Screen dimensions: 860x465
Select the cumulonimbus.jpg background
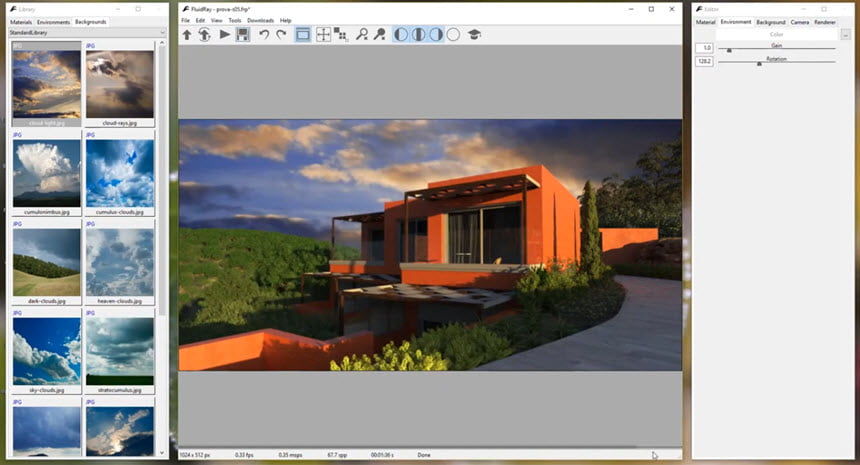tap(47, 173)
